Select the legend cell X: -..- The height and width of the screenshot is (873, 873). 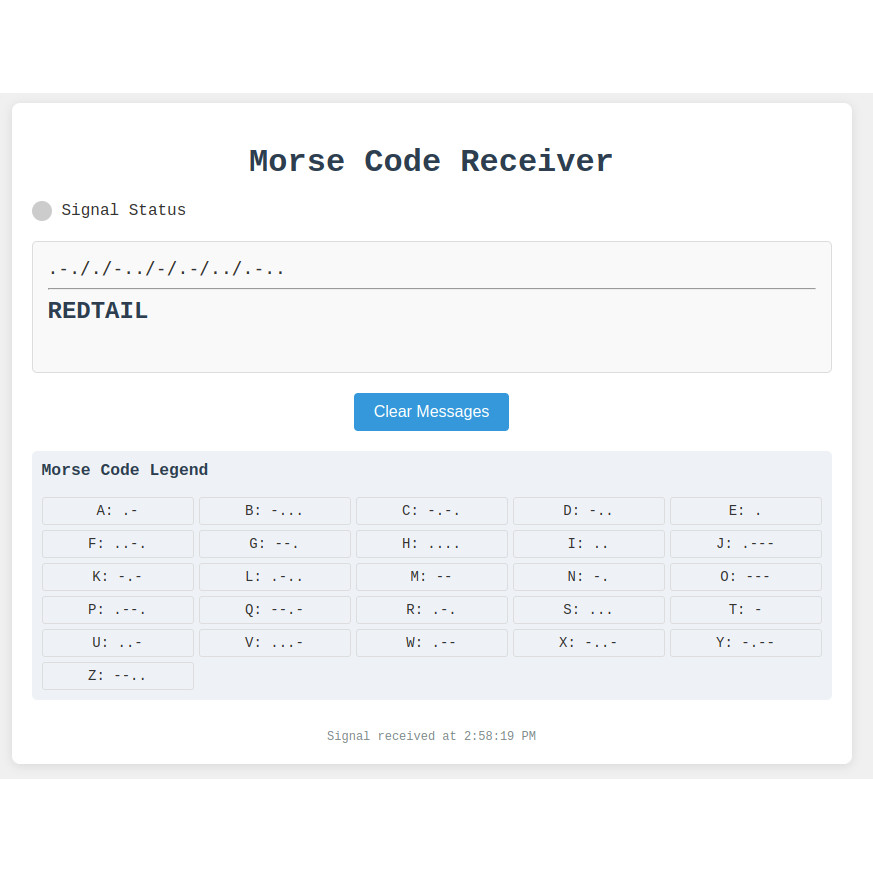pos(588,643)
